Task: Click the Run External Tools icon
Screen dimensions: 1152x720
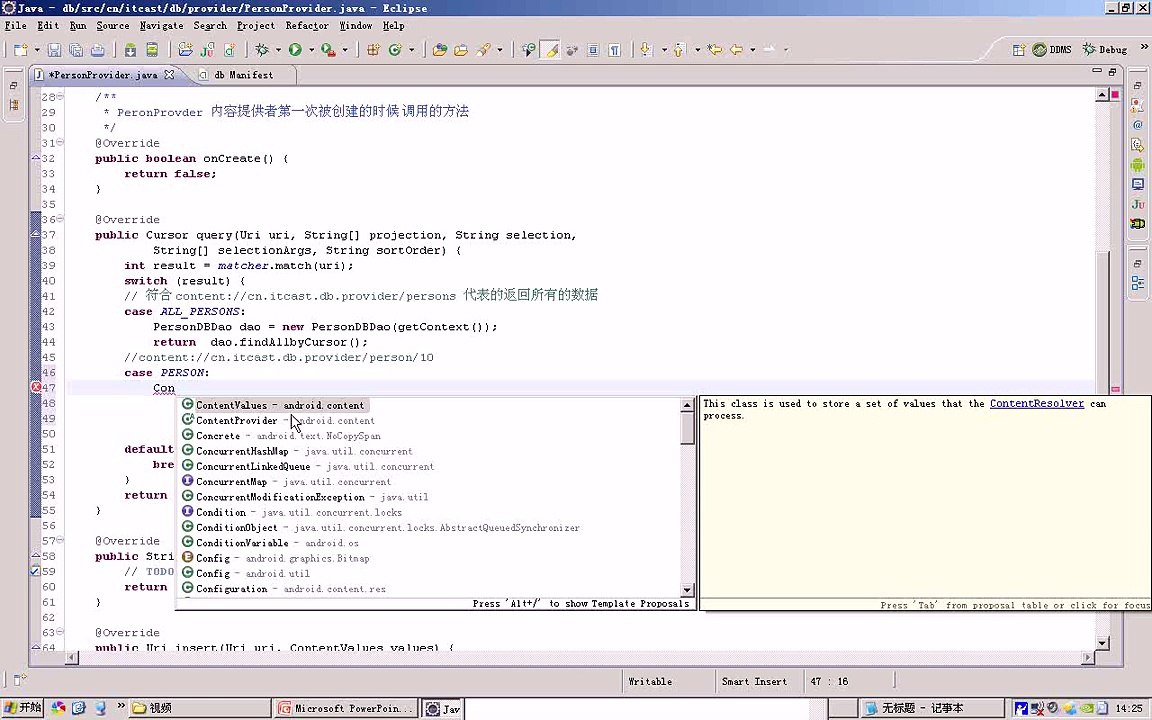Action: [x=328, y=50]
